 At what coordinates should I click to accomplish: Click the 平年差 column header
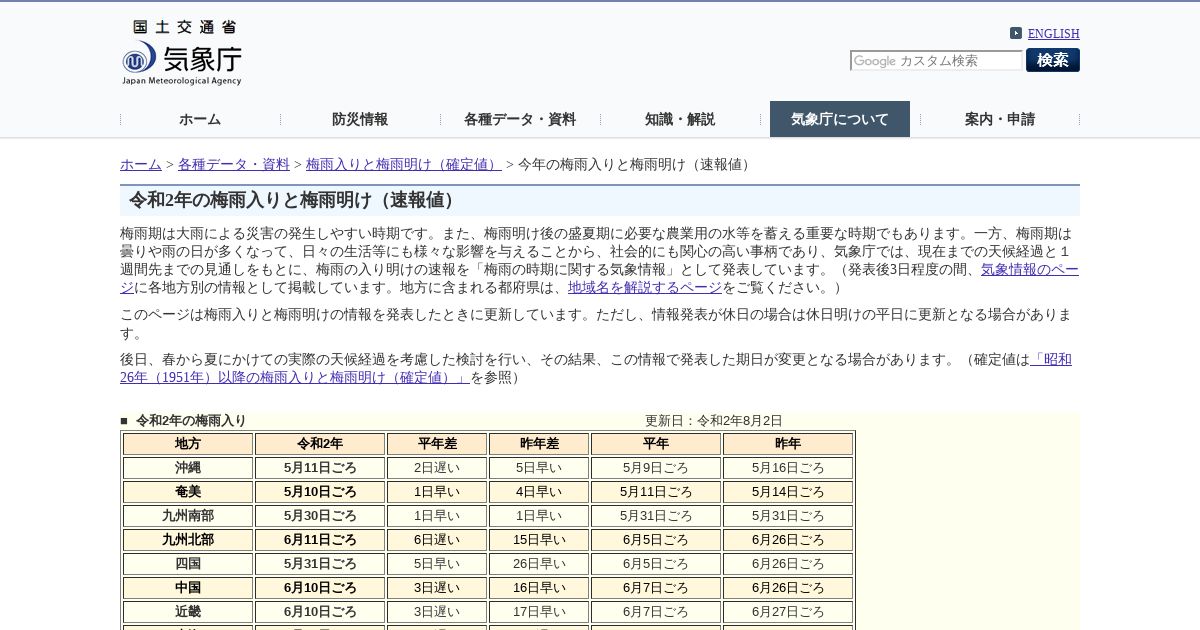(437, 444)
